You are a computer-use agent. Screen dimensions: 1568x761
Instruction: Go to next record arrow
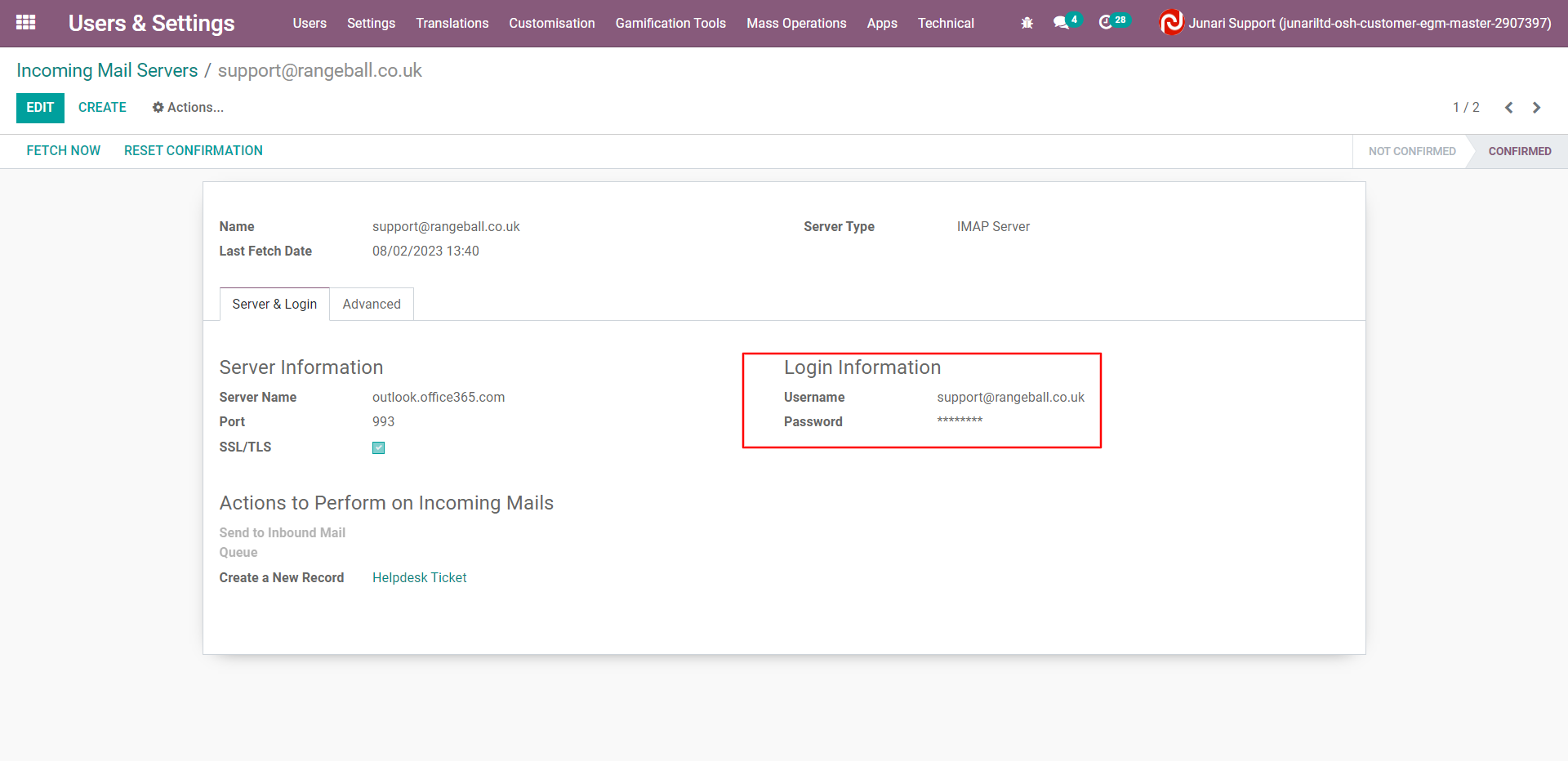1536,108
